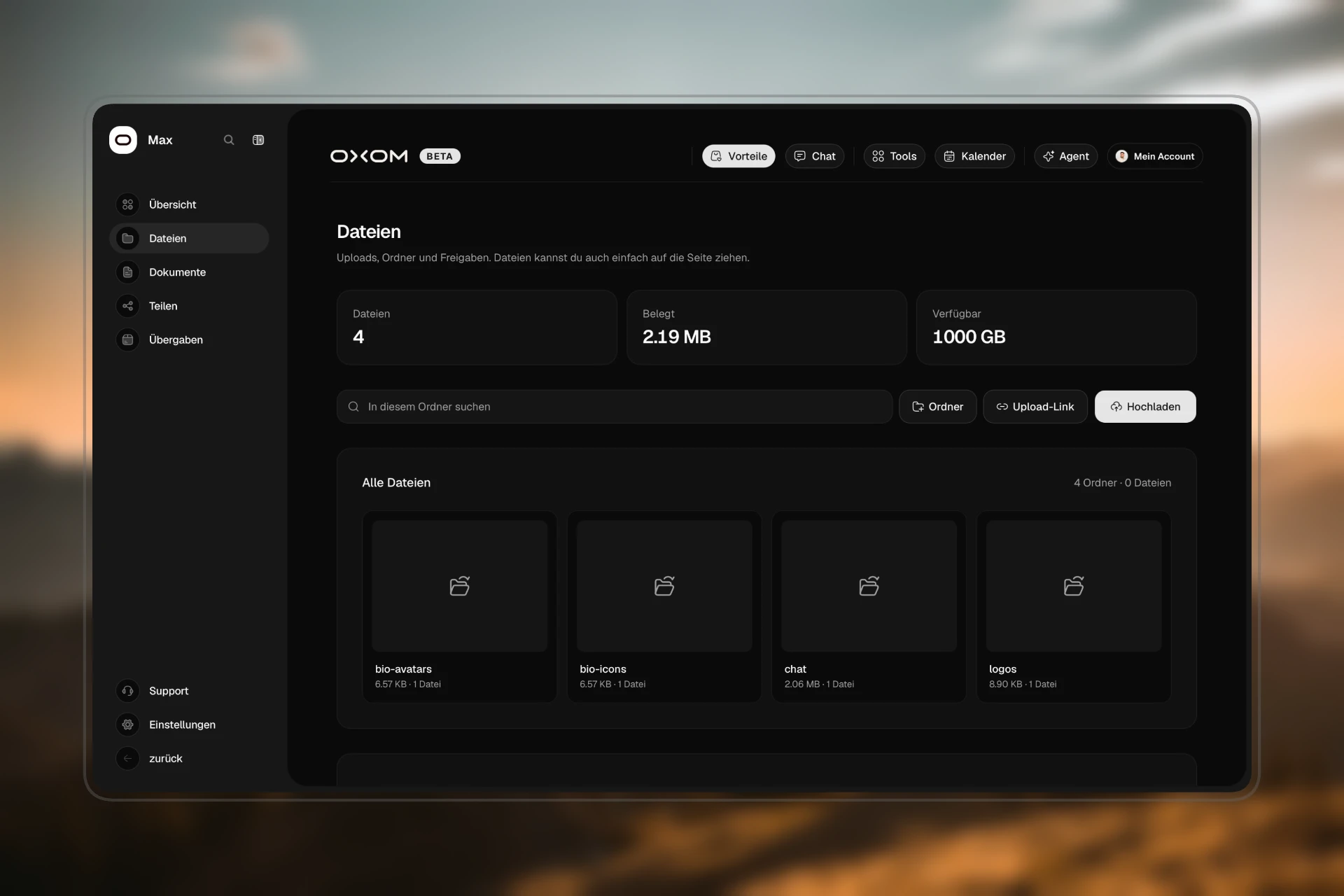Click the 'Alle Dateien' heading

(x=396, y=483)
